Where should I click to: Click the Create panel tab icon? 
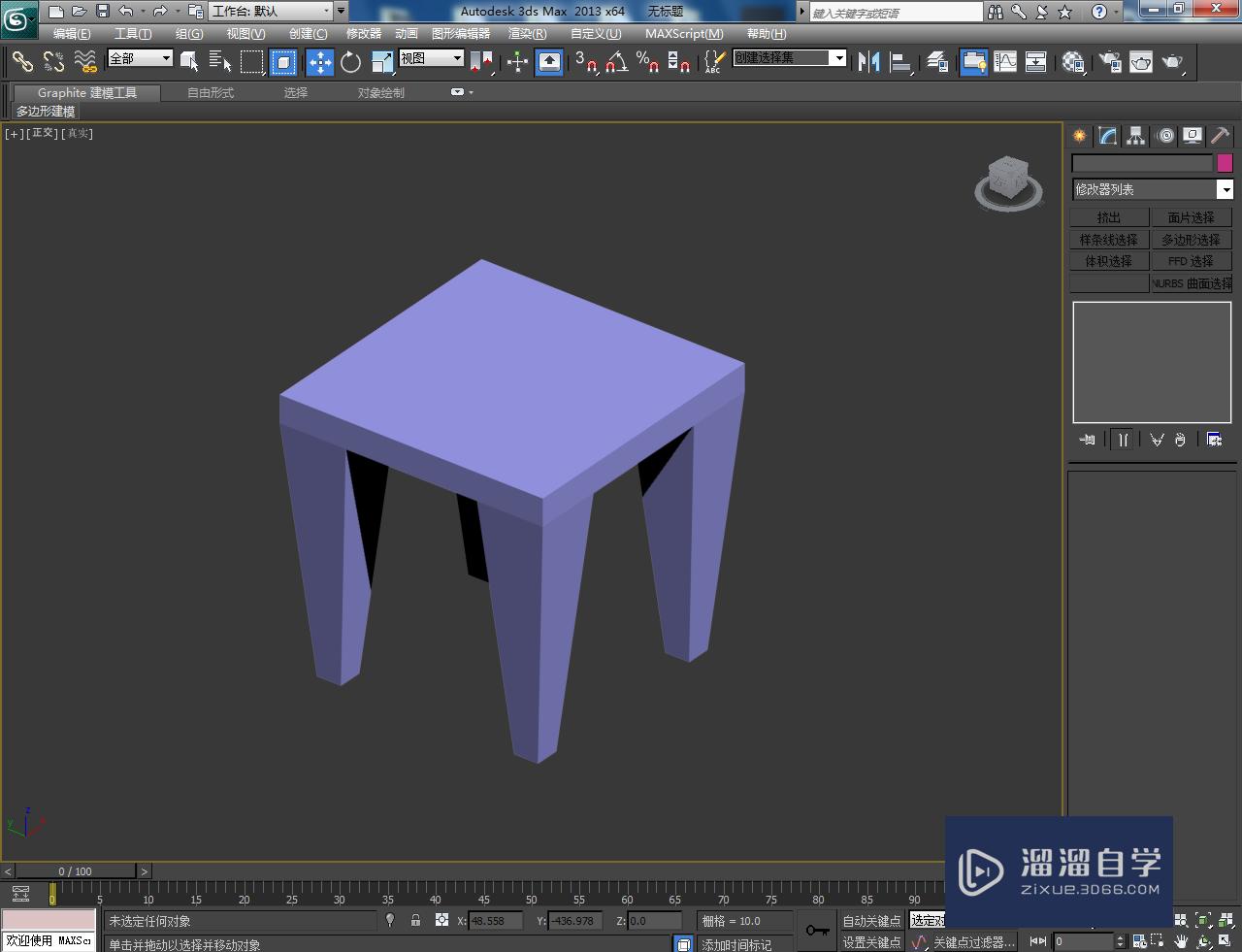click(x=1079, y=136)
